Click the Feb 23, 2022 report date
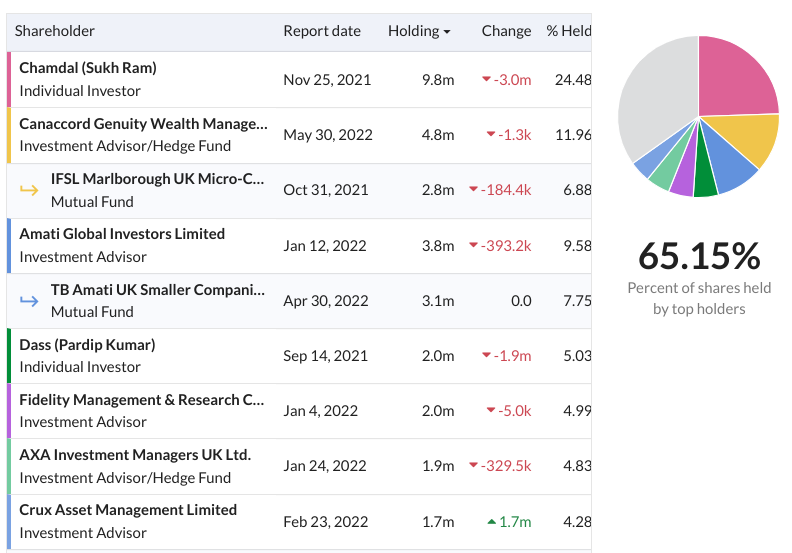This screenshot has width=792, height=553. point(326,522)
